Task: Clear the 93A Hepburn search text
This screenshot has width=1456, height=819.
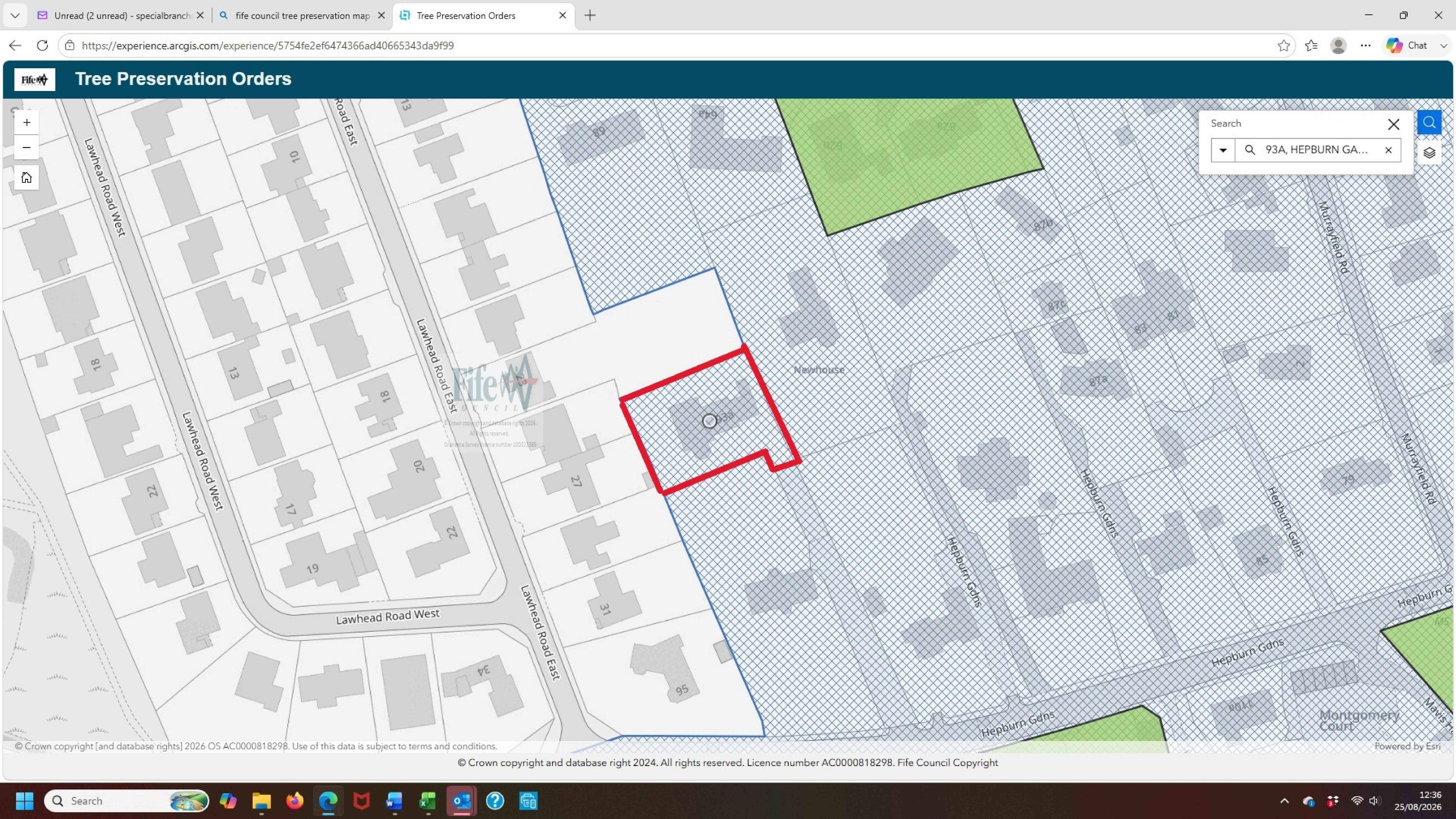Action: 1388,150
